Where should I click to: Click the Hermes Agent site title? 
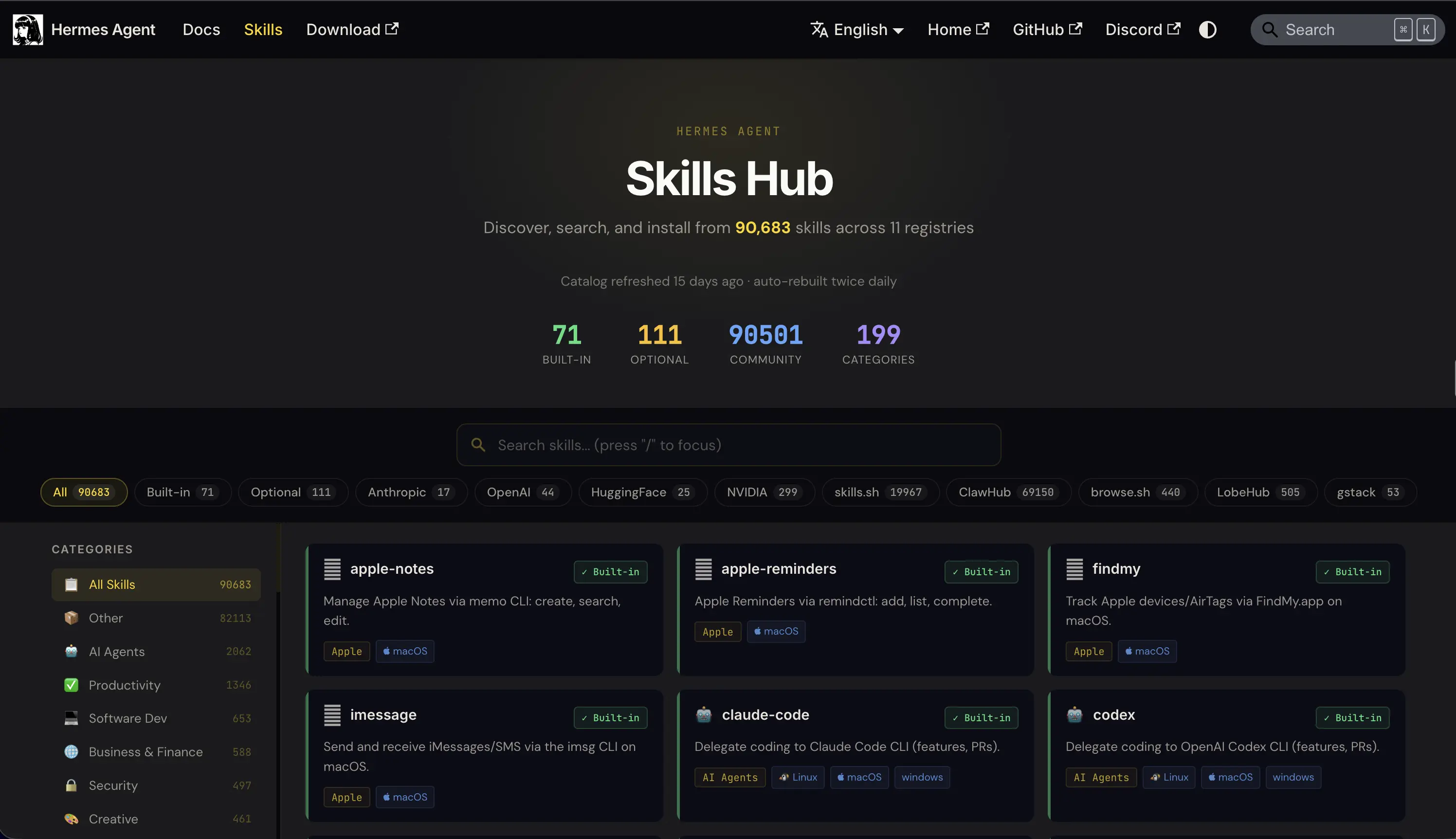[x=103, y=29]
